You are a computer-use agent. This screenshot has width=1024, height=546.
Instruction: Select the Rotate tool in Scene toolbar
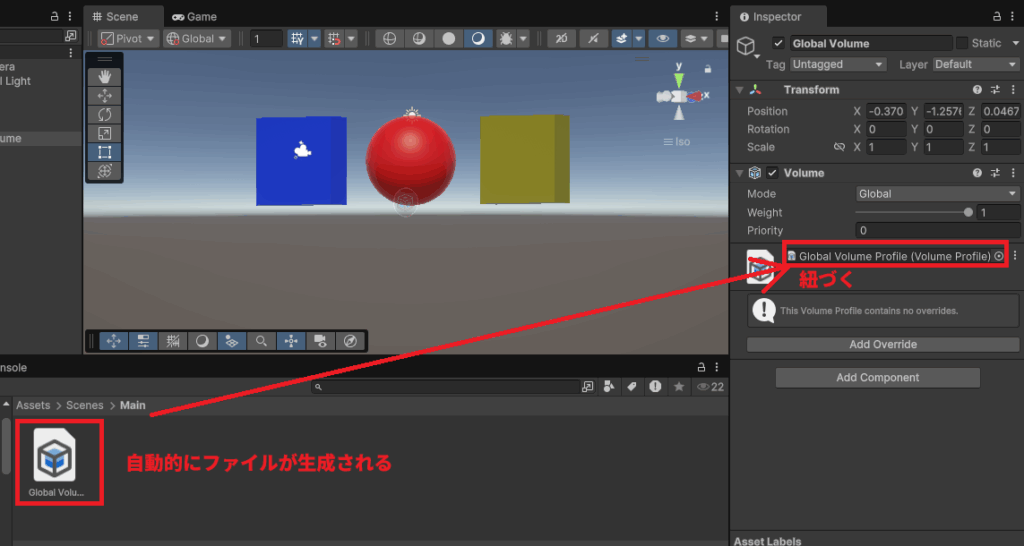point(104,115)
